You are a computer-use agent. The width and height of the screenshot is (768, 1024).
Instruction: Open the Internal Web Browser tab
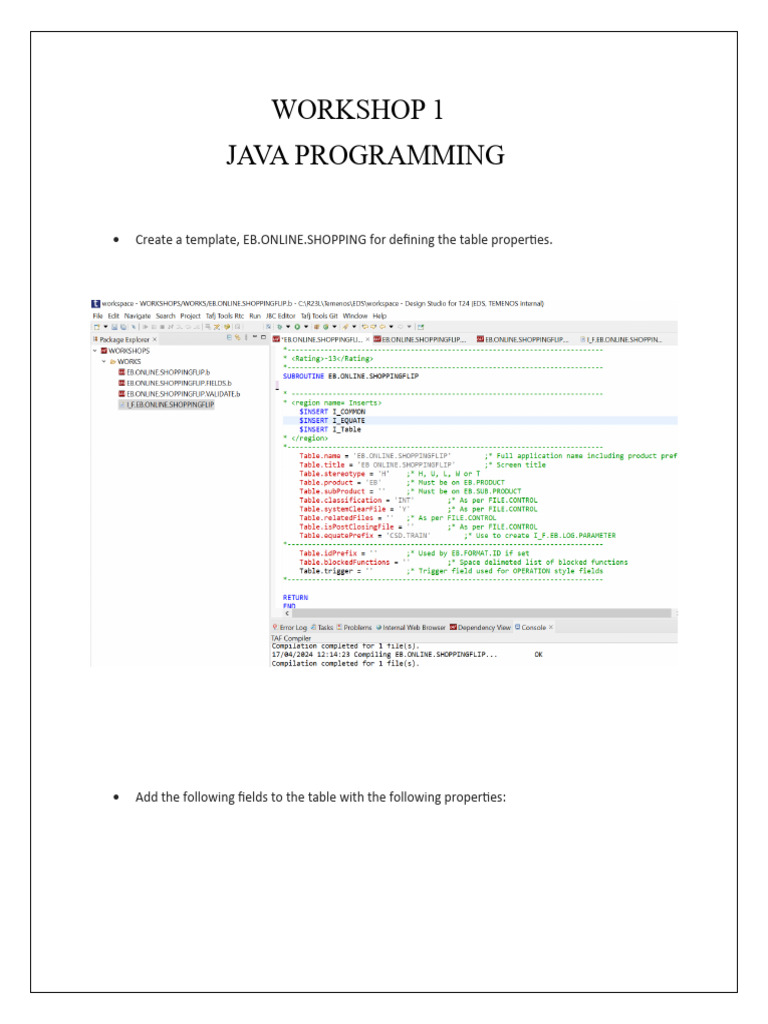click(x=411, y=628)
